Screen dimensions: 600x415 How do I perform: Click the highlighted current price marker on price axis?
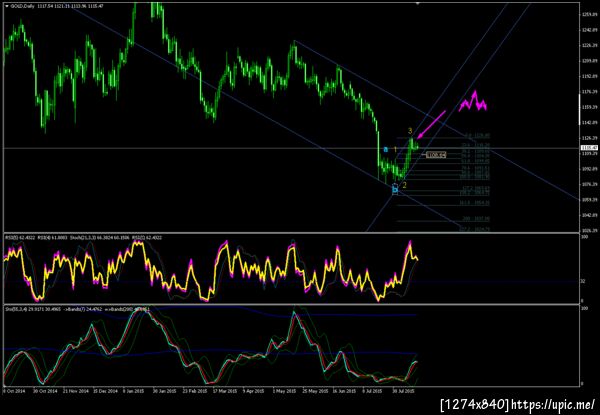(587, 148)
